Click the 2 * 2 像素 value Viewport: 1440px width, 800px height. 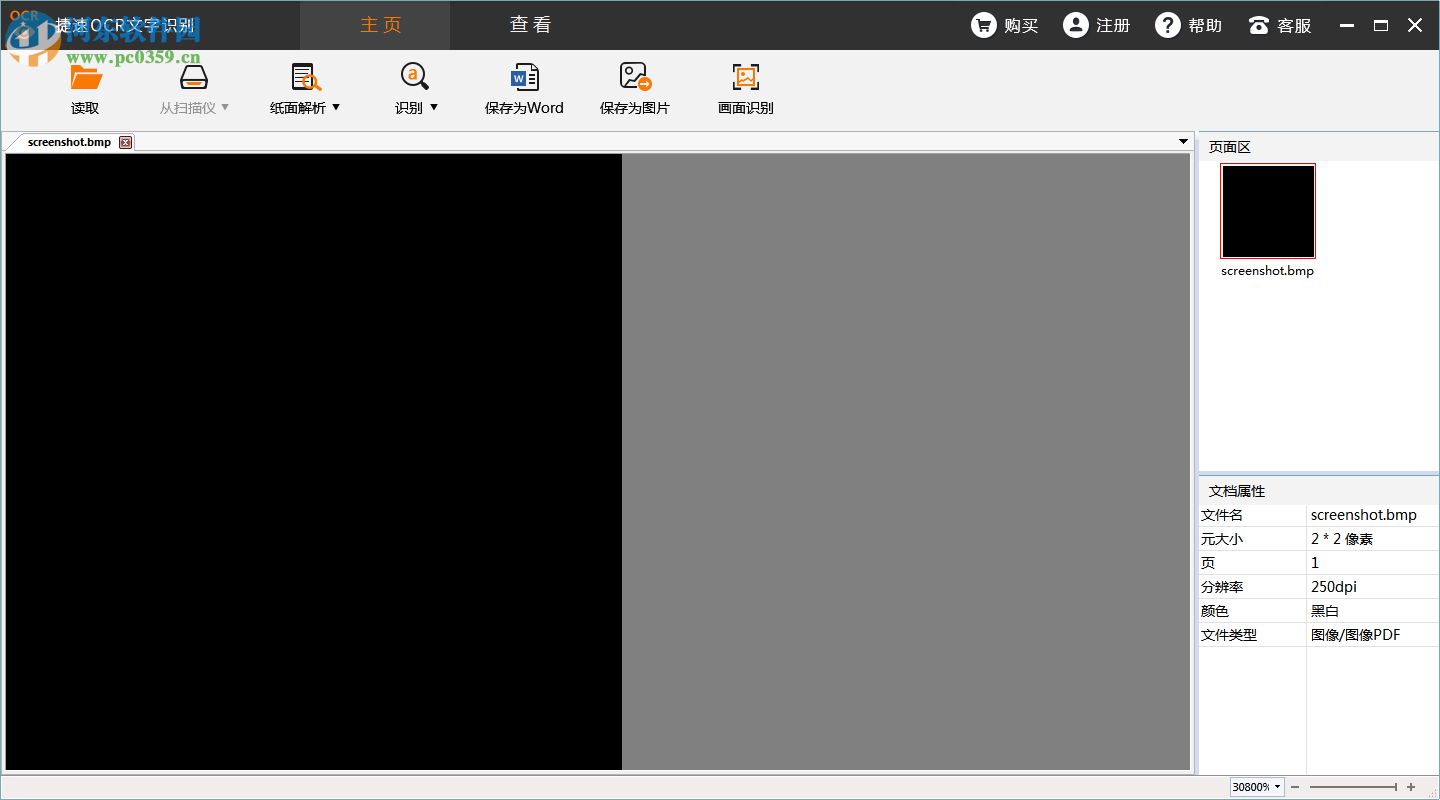click(x=1342, y=539)
